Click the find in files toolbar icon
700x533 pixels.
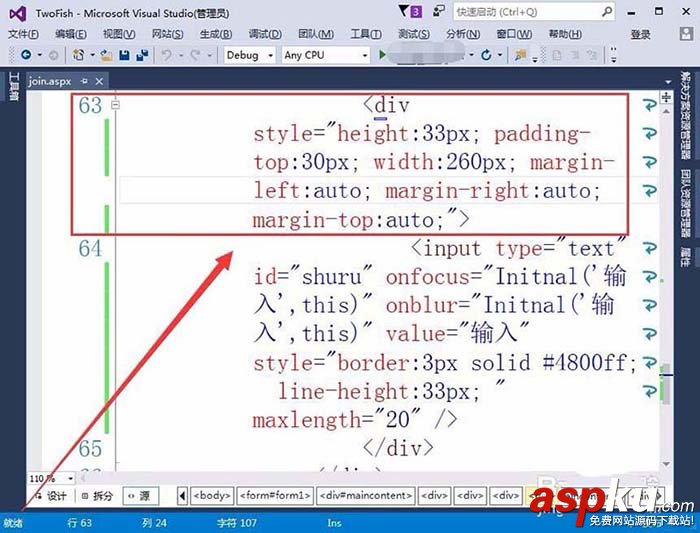pyautogui.click(x=520, y=55)
